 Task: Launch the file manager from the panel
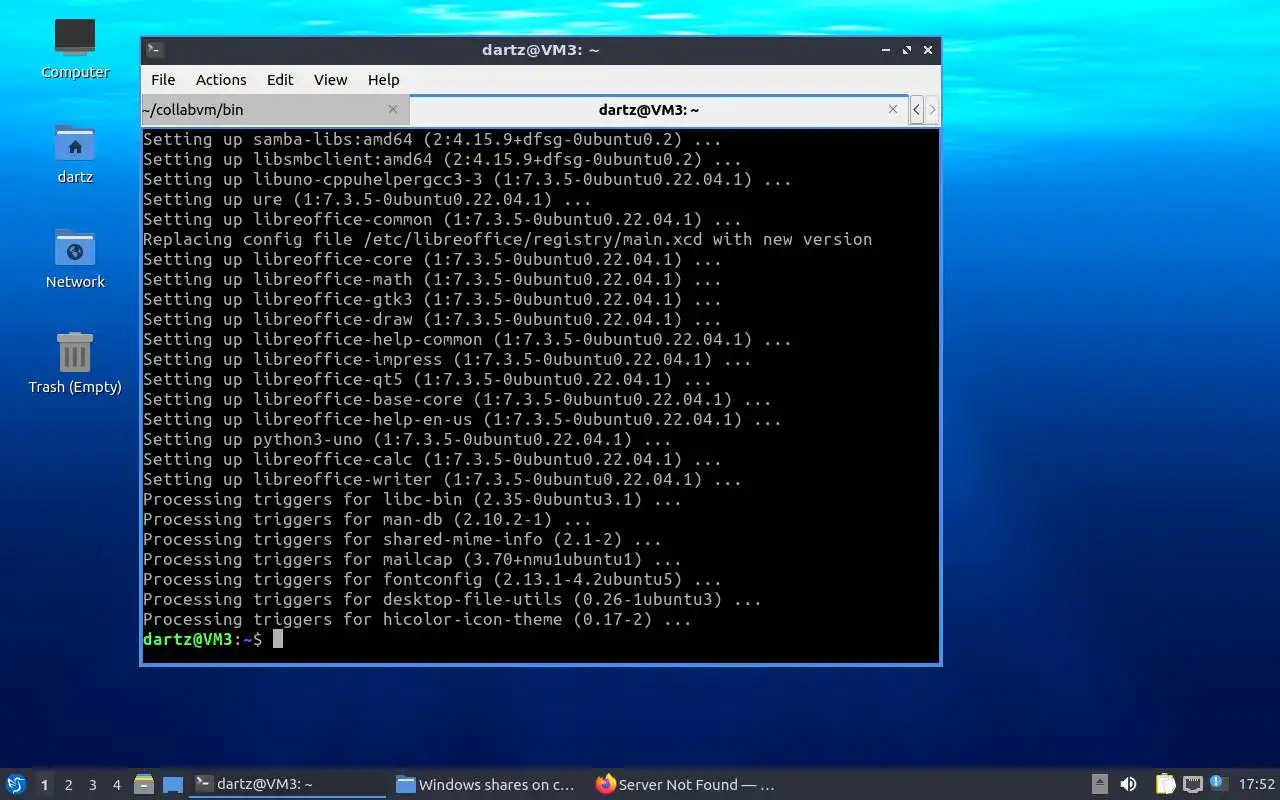143,785
